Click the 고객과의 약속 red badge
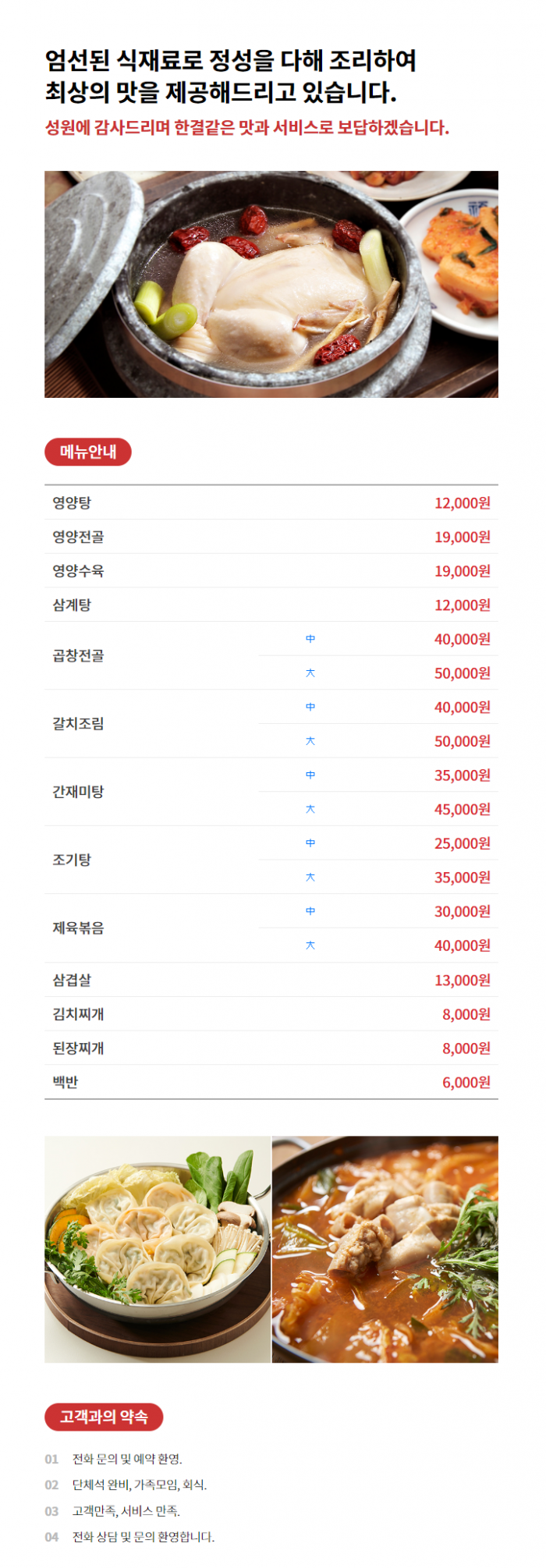Image resolution: width=546 pixels, height=1568 pixels. pyautogui.click(x=104, y=1417)
